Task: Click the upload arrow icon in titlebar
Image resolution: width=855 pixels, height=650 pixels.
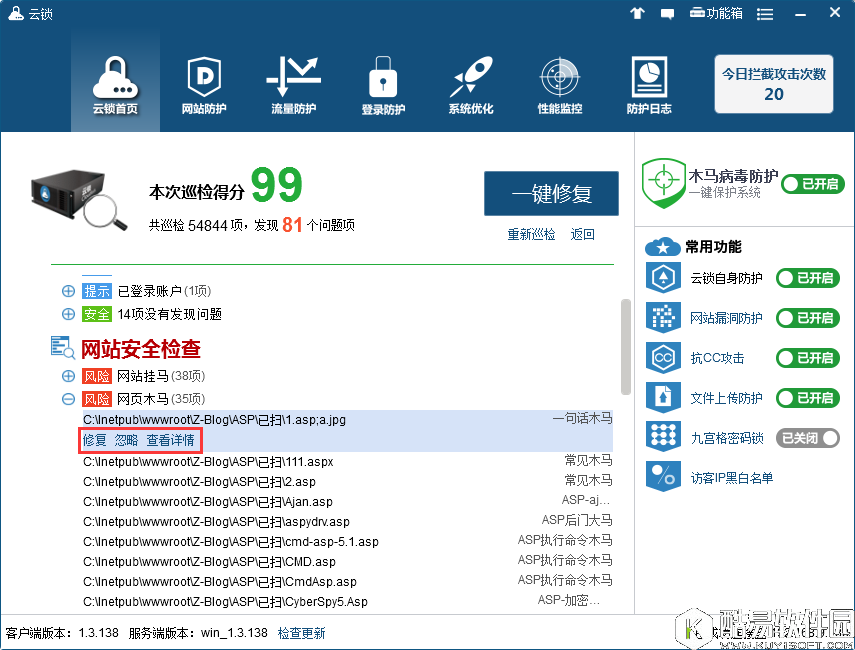Action: (x=637, y=13)
